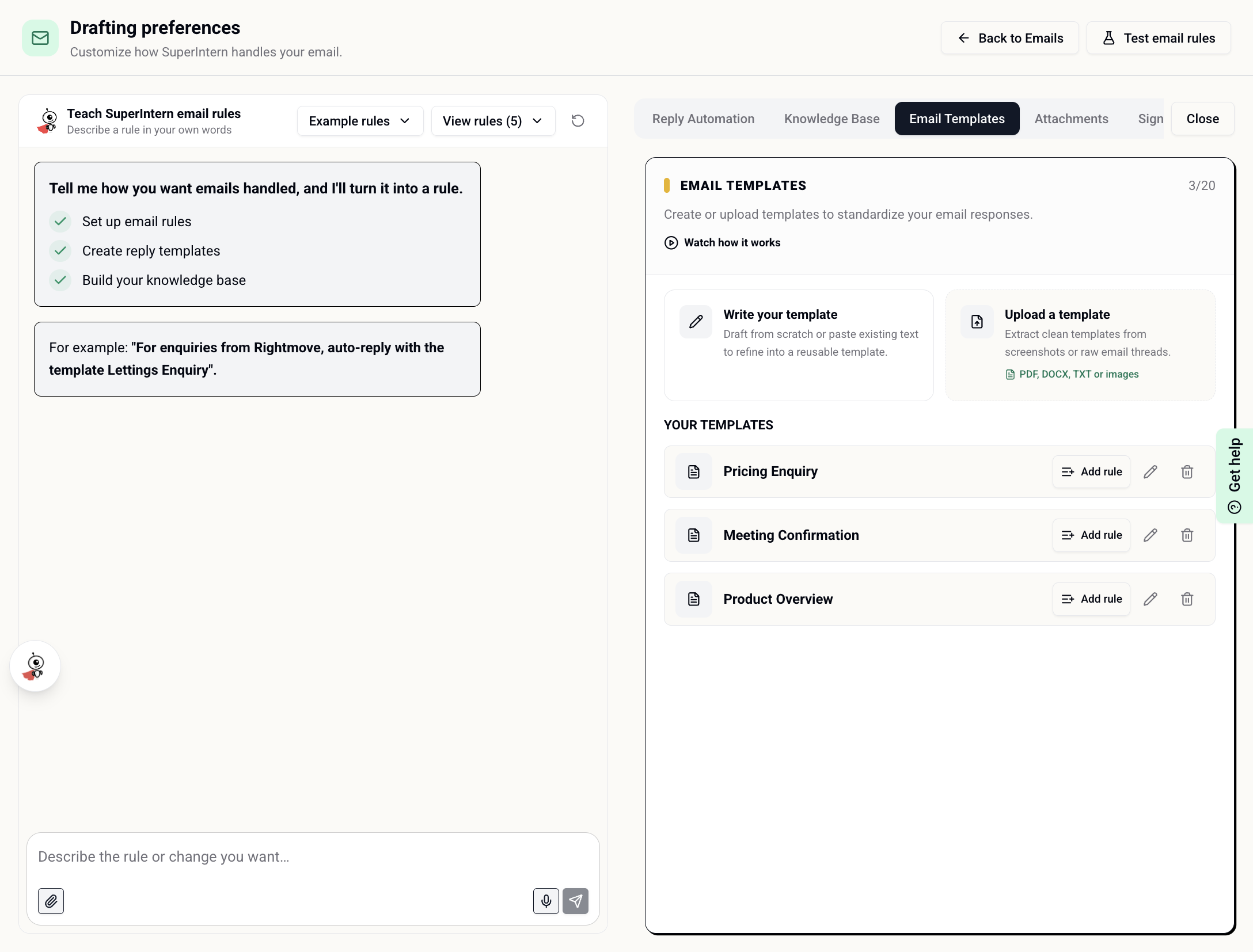Click the document icon of Product Overview

pos(694,599)
